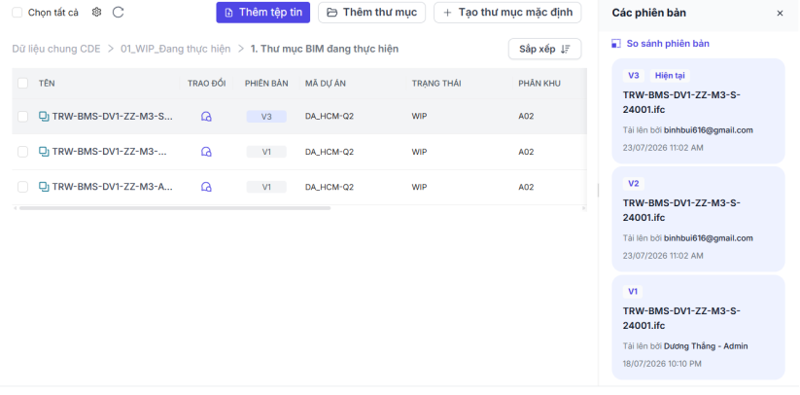Open file name TRW-BMS-DV1-ZZ-M3-... in table
800x395 pixels.
click(110, 152)
